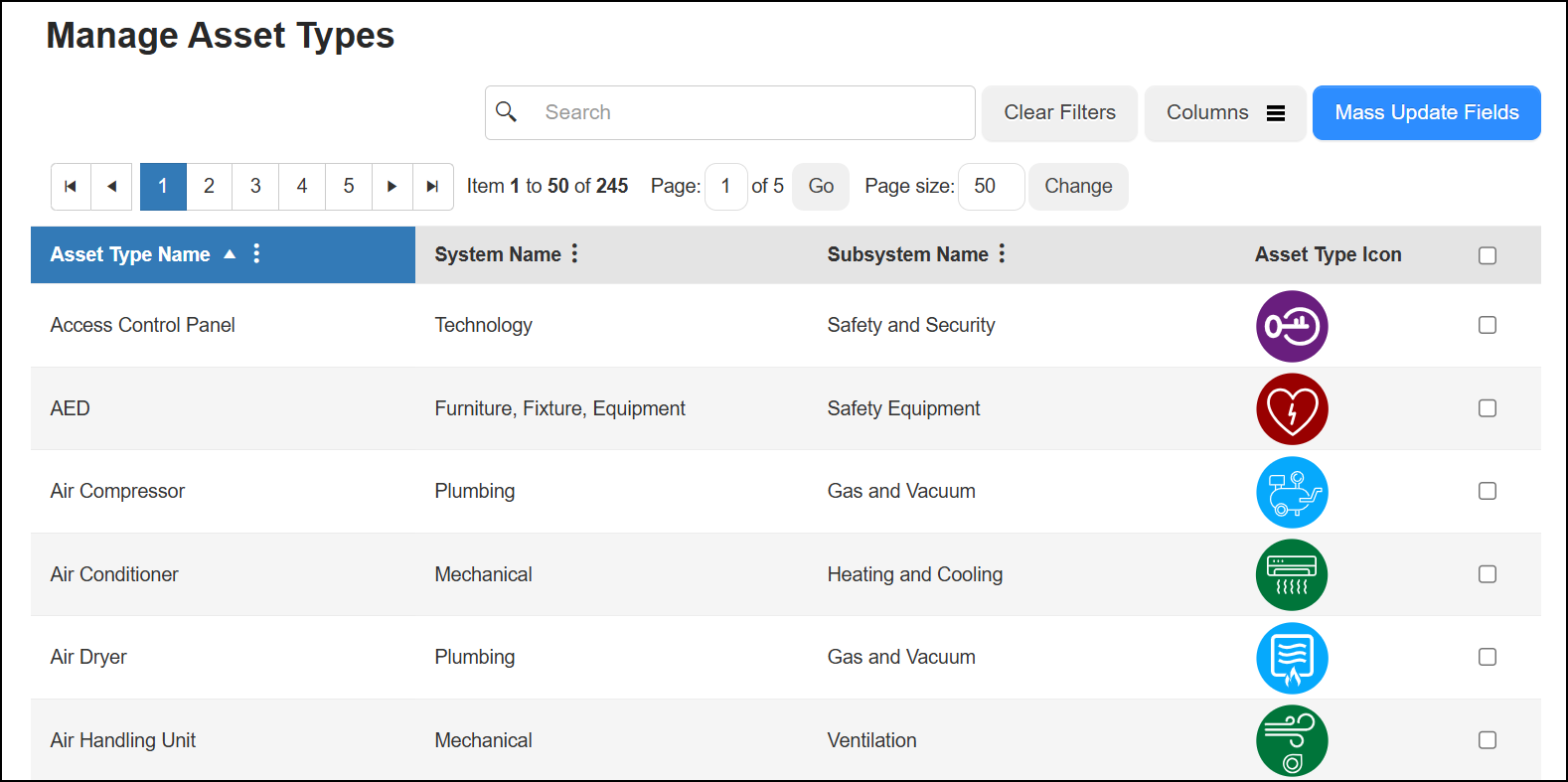
Task: Click 'Mechanical' in Air Conditioner row
Action: coord(483,574)
